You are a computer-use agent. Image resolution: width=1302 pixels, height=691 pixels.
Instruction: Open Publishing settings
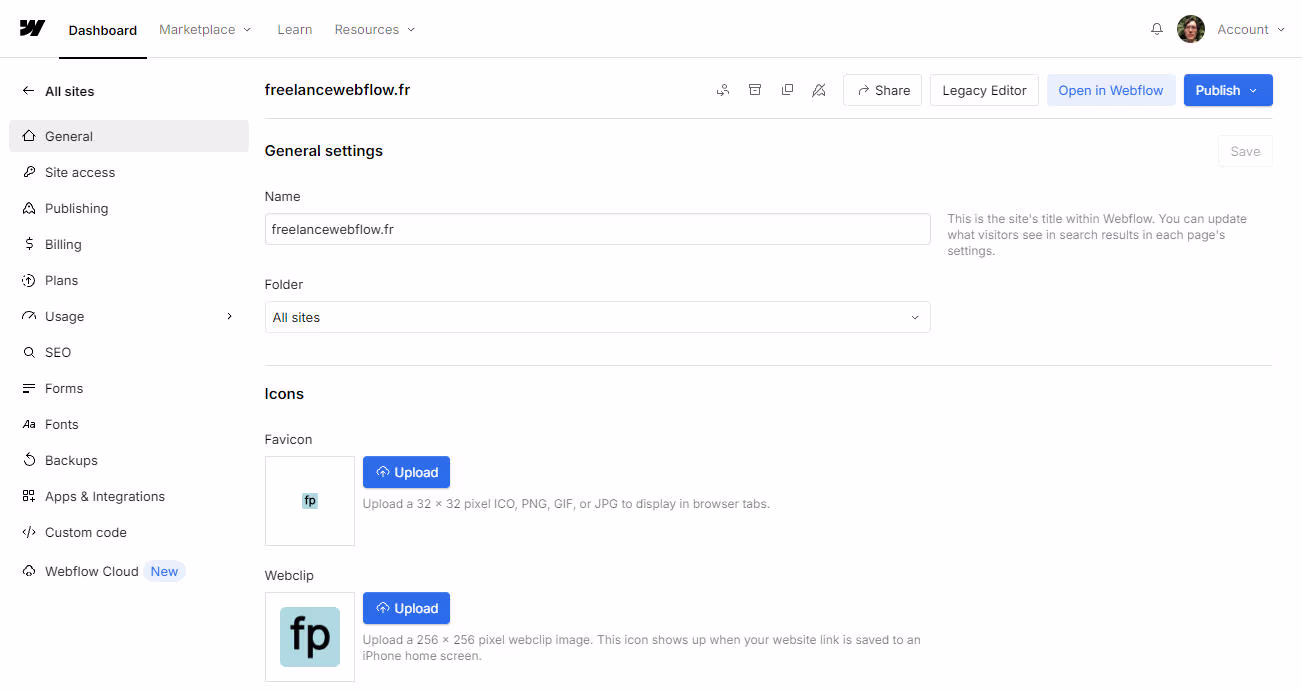pos(129,208)
